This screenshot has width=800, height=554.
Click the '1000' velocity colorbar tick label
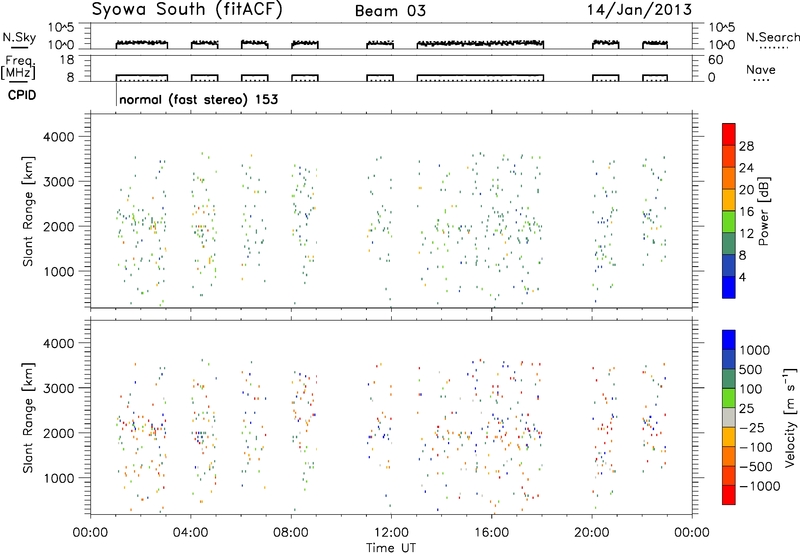tap(755, 350)
